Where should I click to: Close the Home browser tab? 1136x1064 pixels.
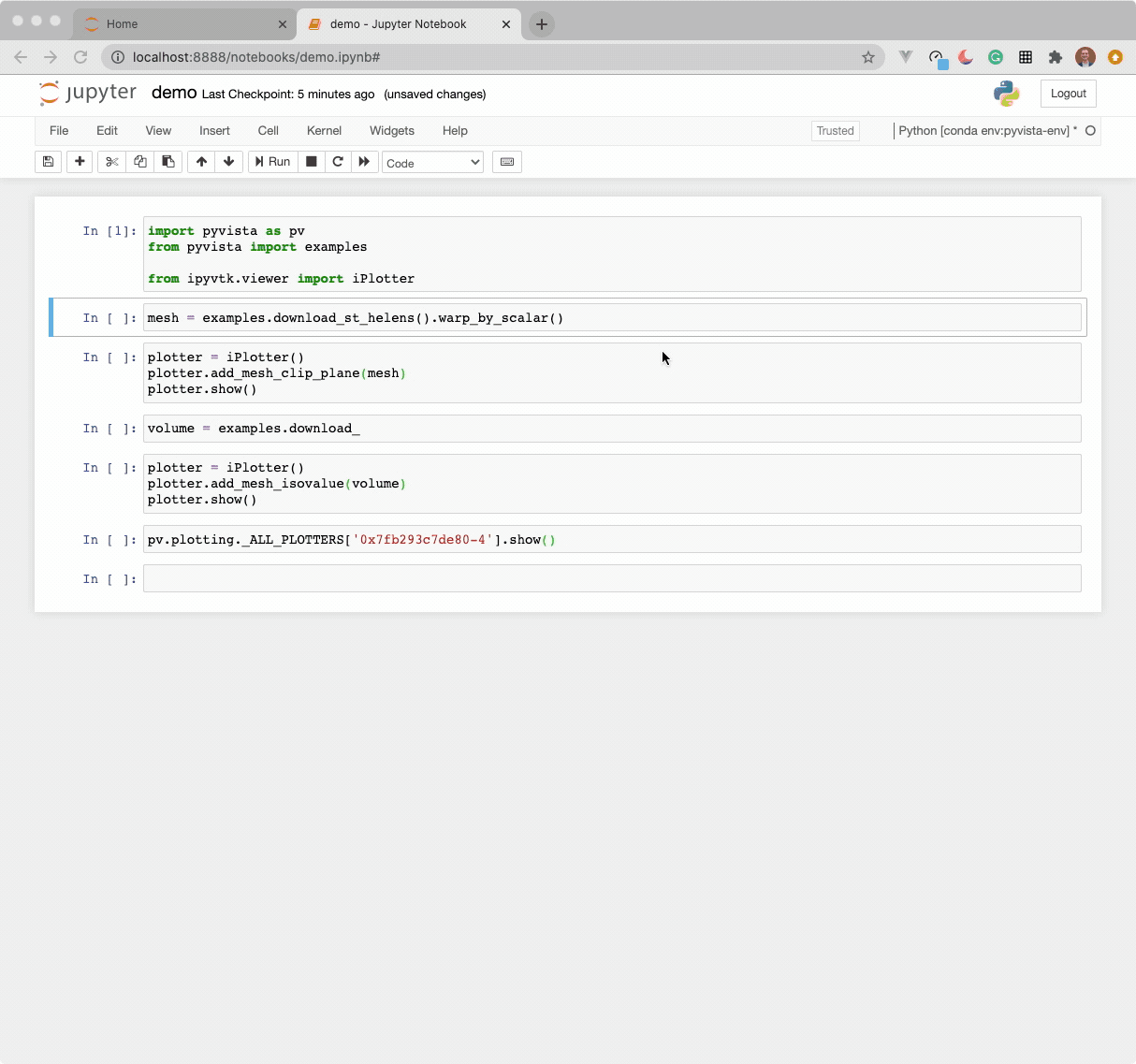pyautogui.click(x=283, y=24)
